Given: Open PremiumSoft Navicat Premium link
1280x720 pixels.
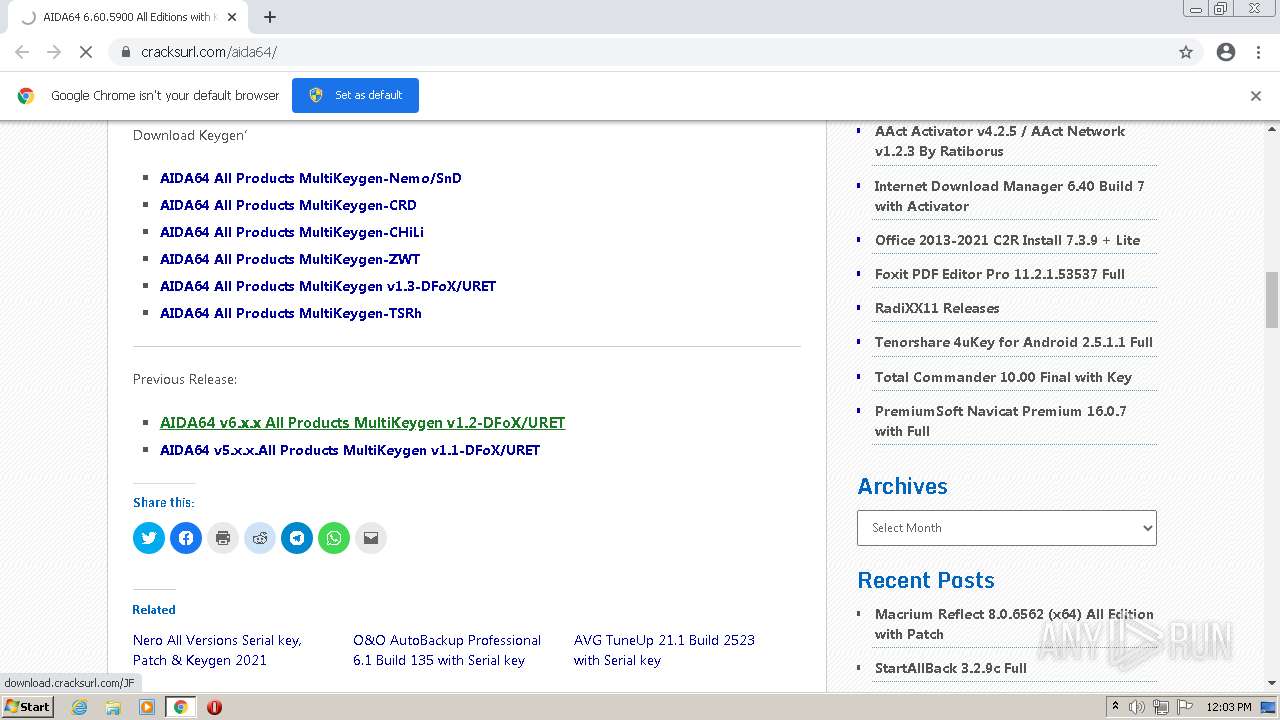Looking at the screenshot, I should click(1001, 421).
